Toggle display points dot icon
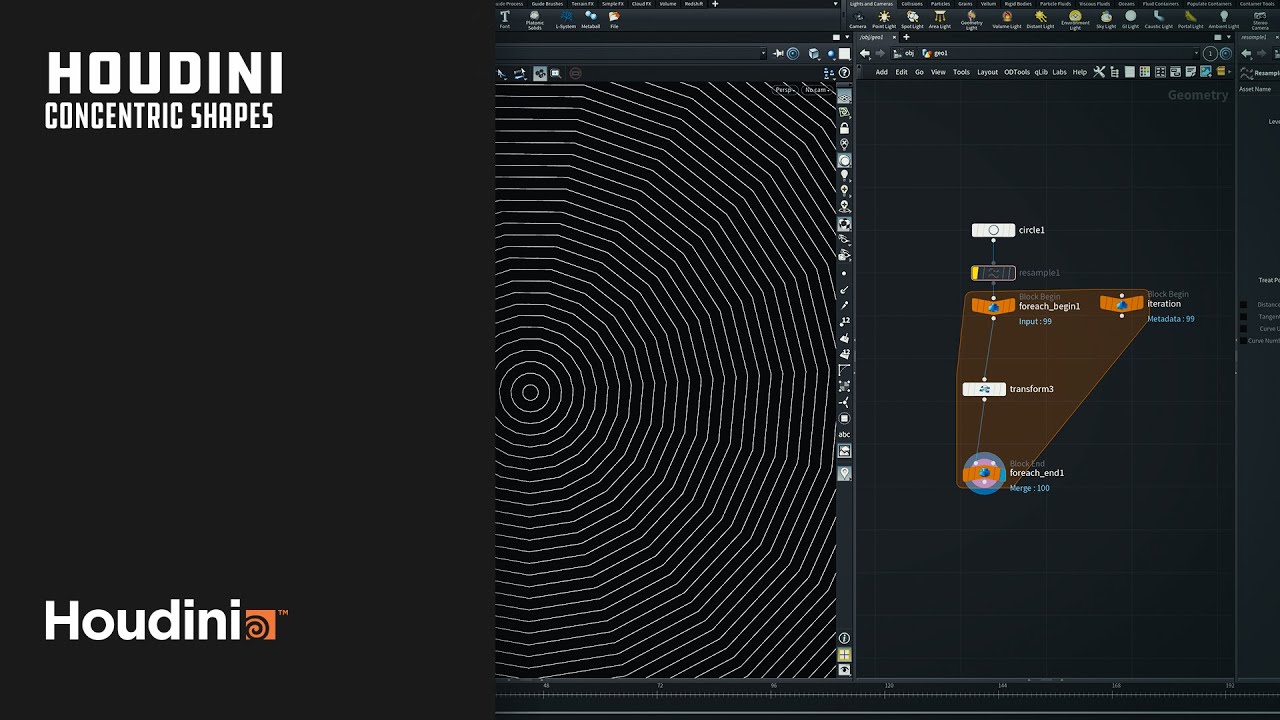Image resolution: width=1280 pixels, height=720 pixels. coord(844,273)
